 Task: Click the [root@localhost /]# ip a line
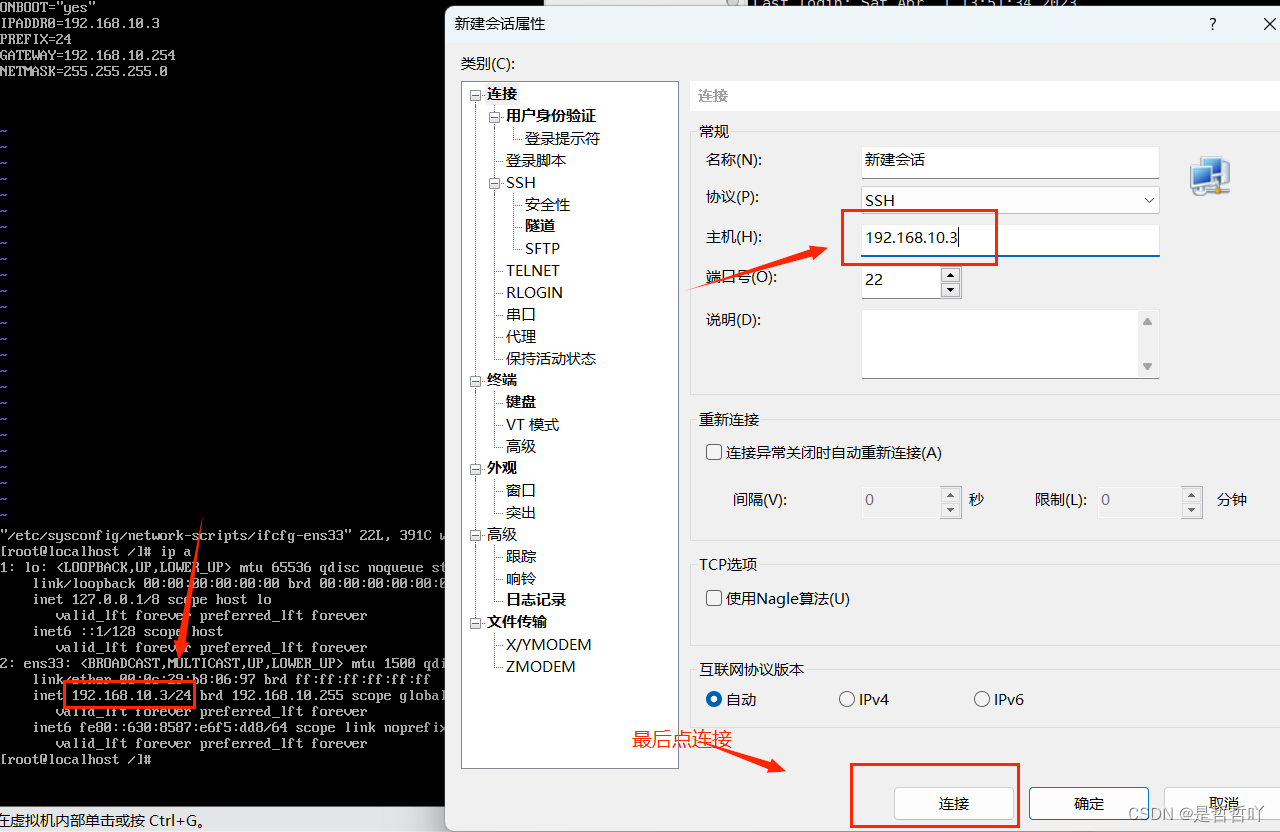coord(96,551)
